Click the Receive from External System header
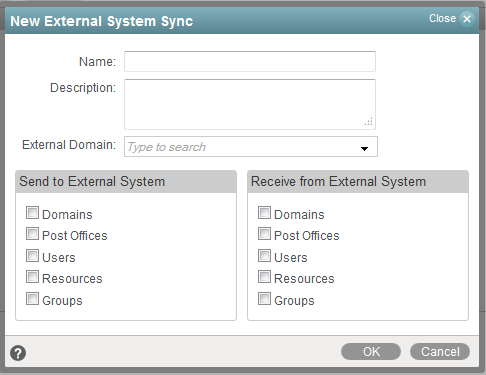486x375 pixels. pos(358,182)
